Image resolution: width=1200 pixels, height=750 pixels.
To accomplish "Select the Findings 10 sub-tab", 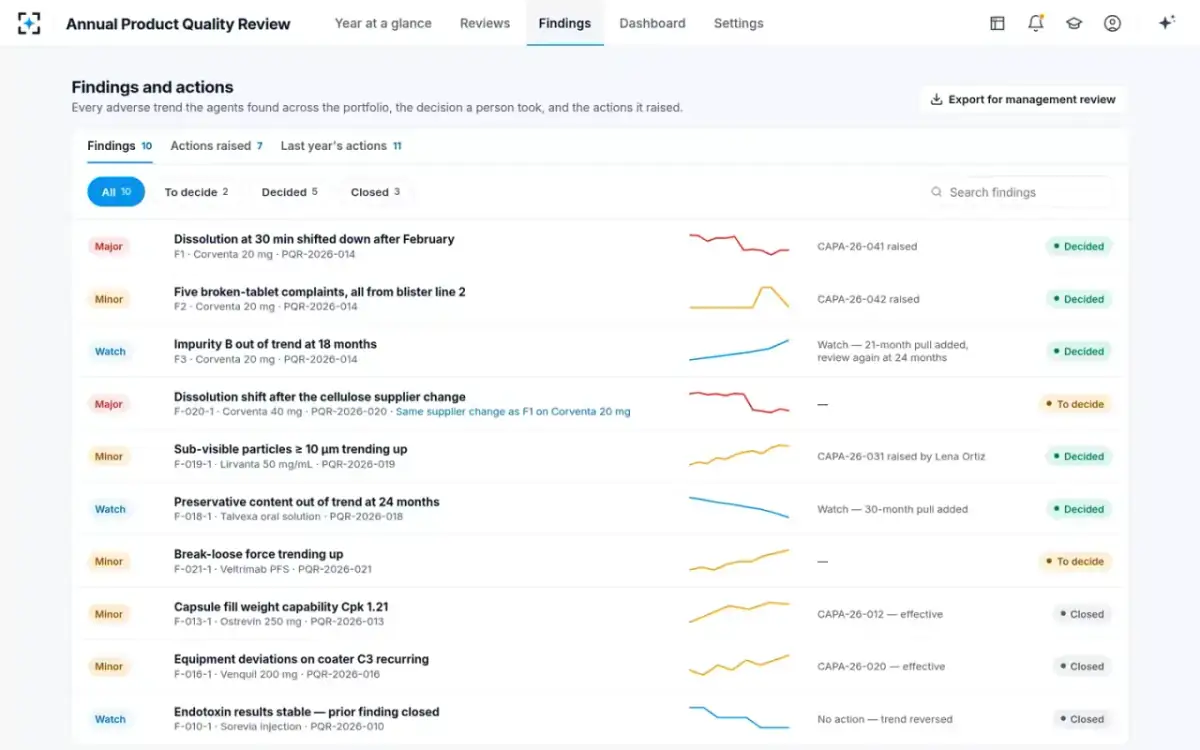I will tap(119, 146).
